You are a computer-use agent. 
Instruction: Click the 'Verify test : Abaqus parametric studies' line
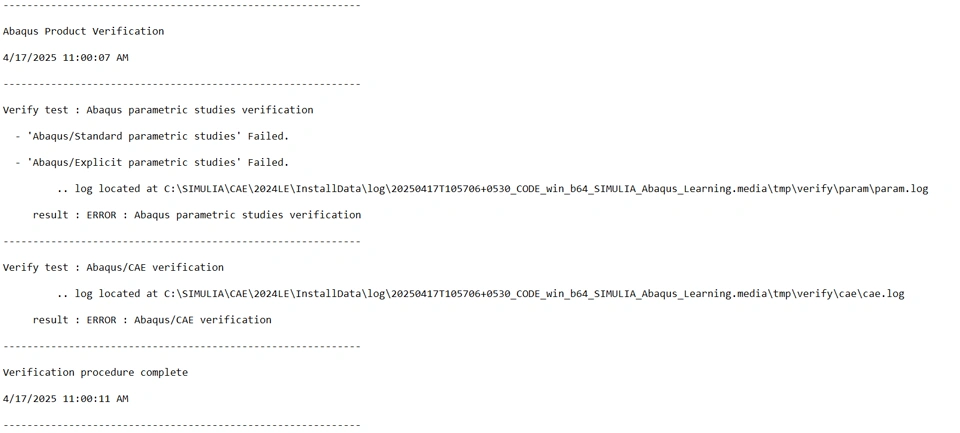point(158,110)
